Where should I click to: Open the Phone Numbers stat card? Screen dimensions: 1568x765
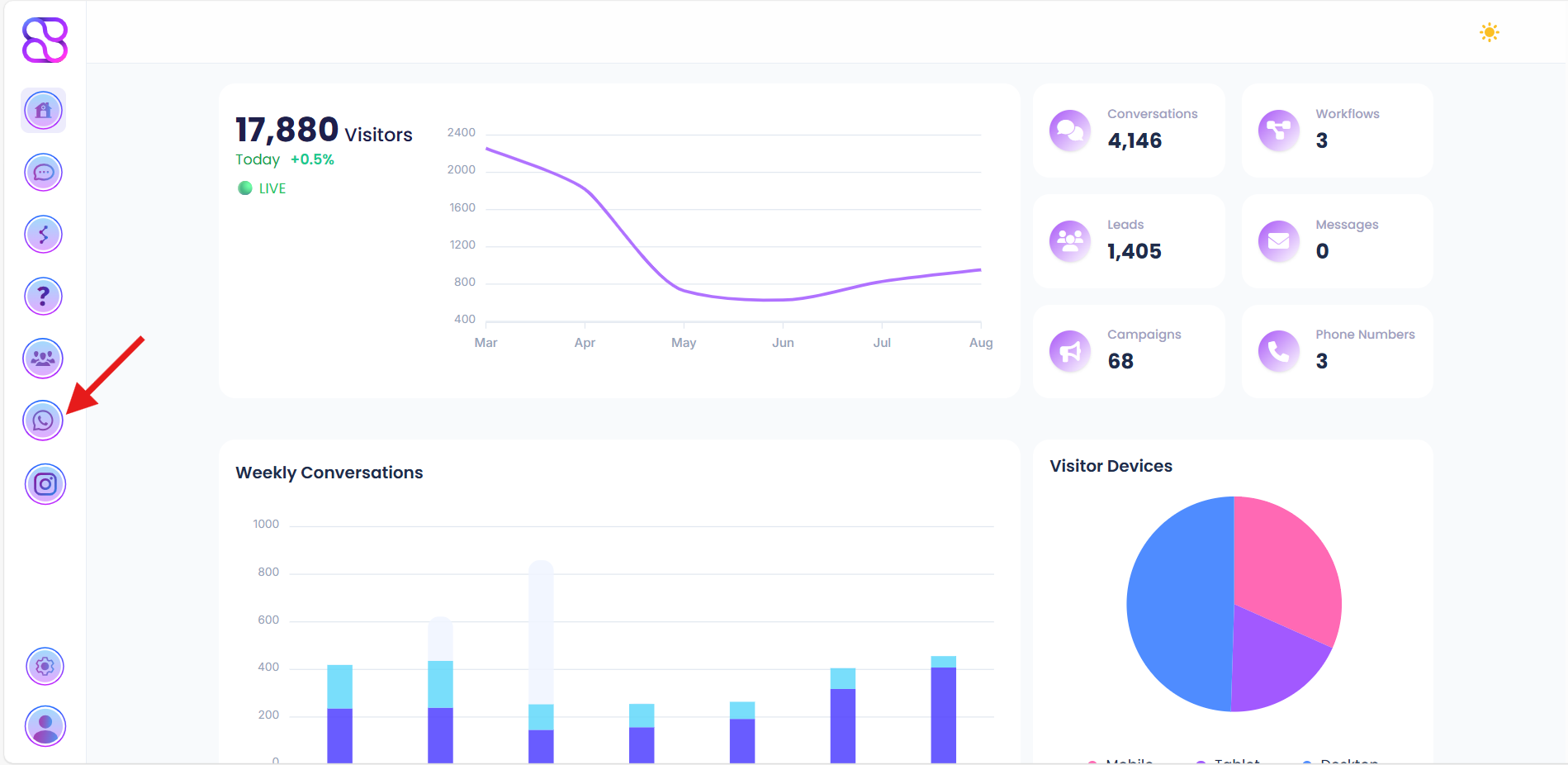tap(1336, 351)
